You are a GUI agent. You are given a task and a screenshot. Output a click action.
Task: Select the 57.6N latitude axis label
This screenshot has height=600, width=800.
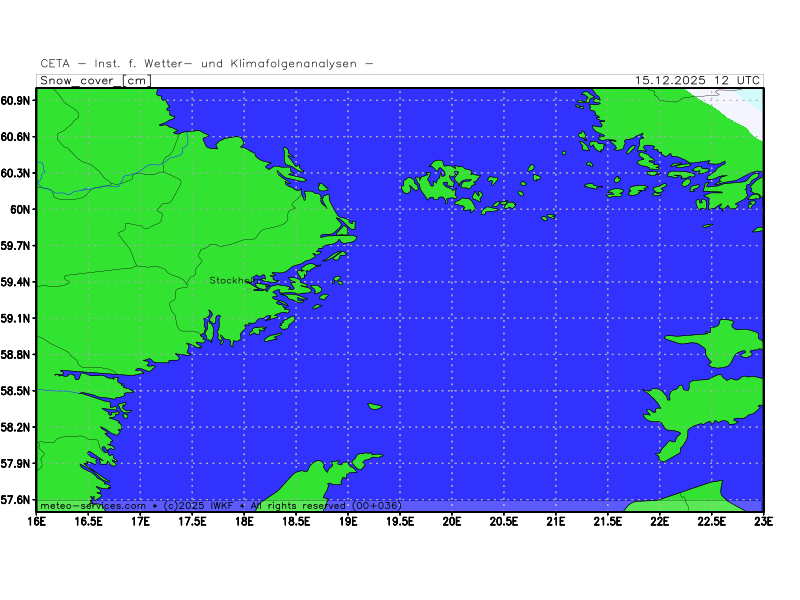[17, 500]
